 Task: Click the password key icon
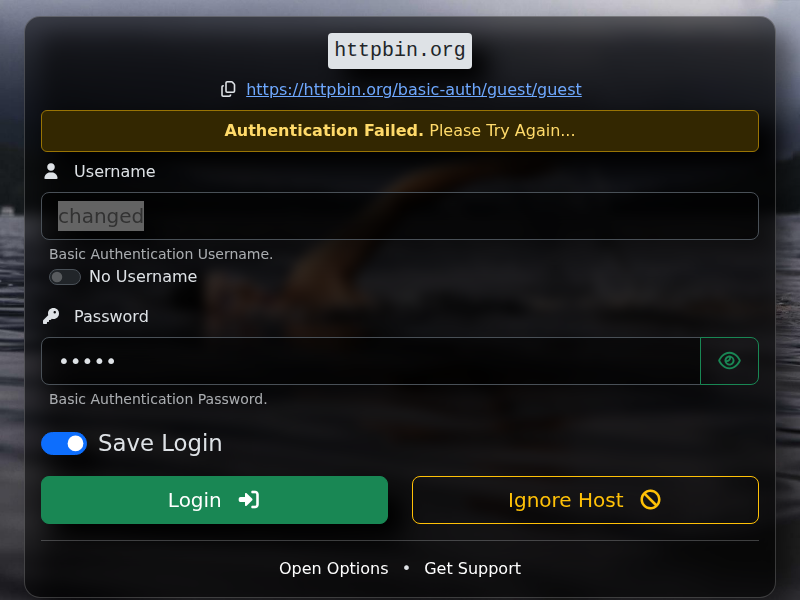(x=50, y=316)
